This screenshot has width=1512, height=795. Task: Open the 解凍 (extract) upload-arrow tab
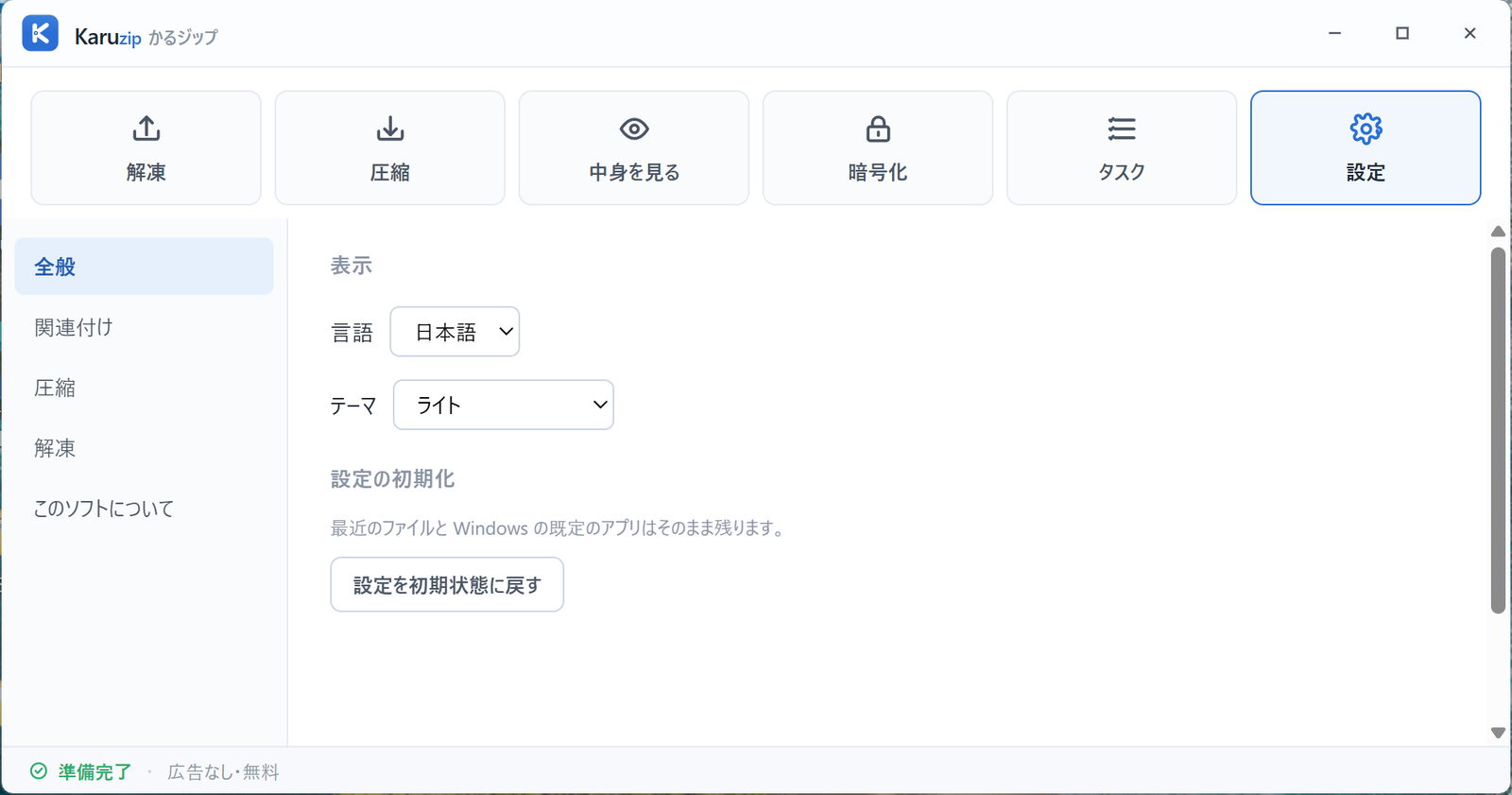point(146,147)
